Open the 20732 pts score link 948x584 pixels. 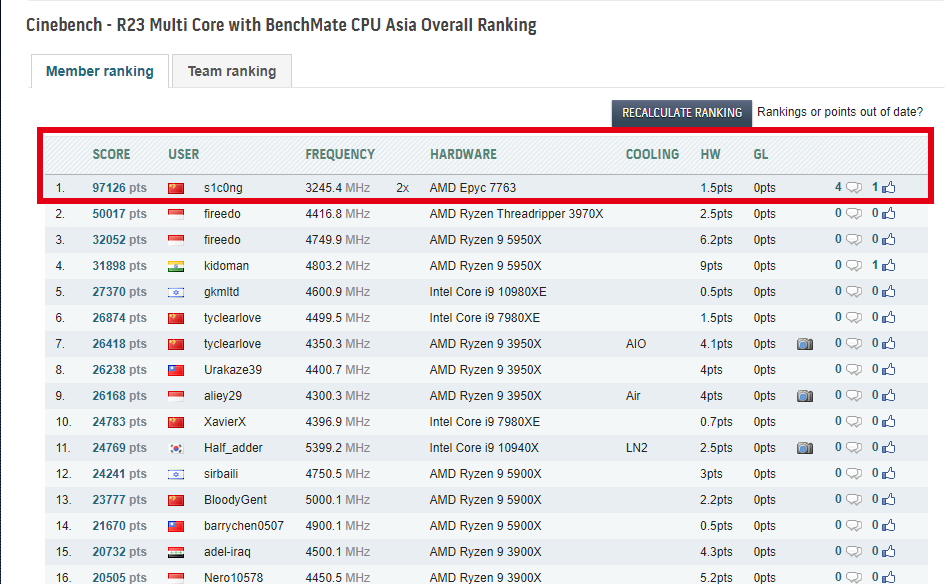(119, 552)
